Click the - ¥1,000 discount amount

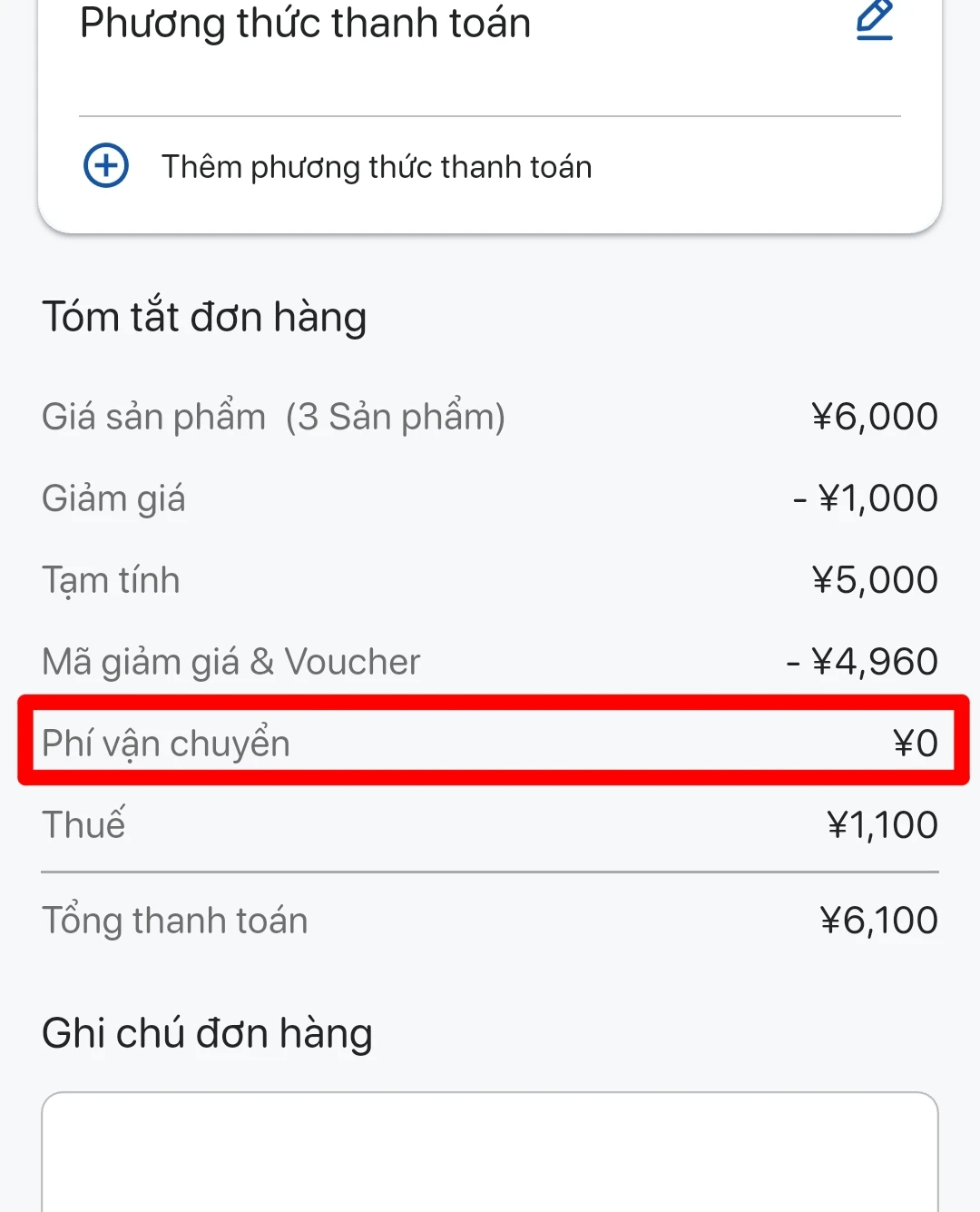coord(865,498)
